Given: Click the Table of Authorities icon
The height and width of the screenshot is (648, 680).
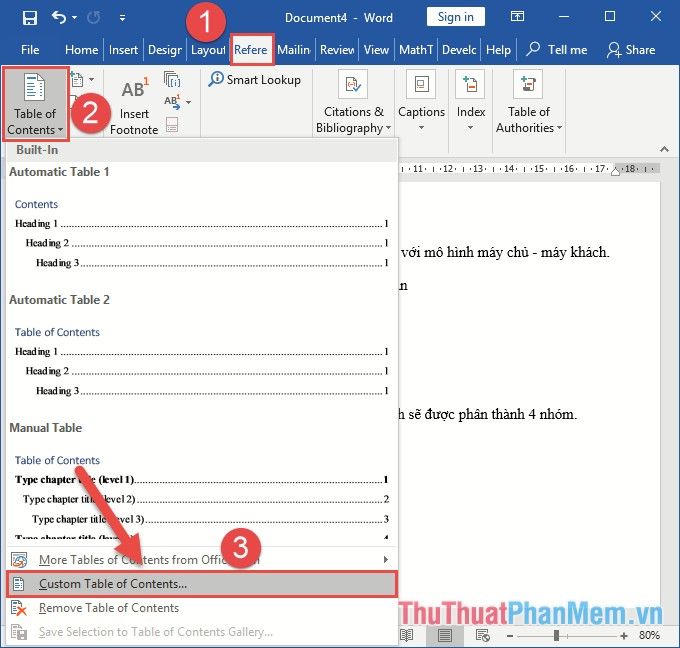Looking at the screenshot, I should click(x=528, y=86).
